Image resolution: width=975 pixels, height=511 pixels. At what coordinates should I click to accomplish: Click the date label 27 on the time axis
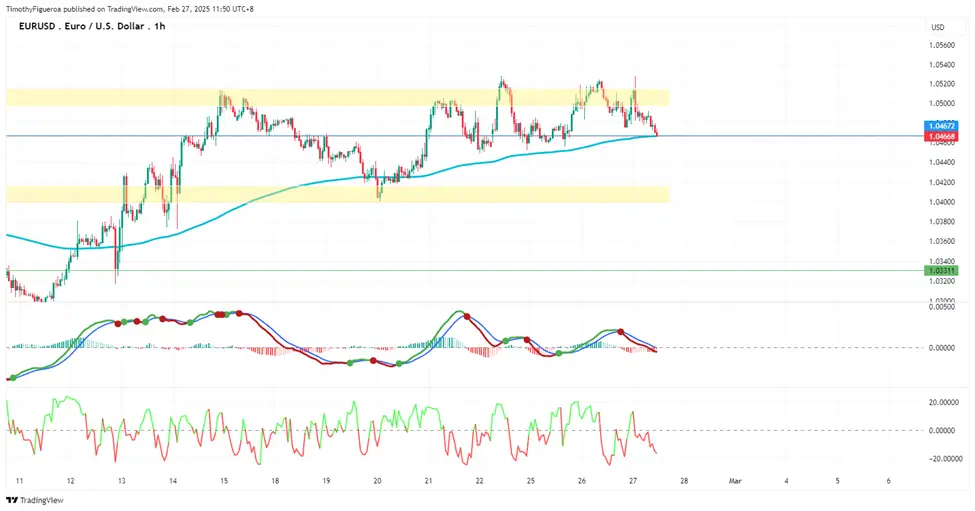tap(633, 481)
